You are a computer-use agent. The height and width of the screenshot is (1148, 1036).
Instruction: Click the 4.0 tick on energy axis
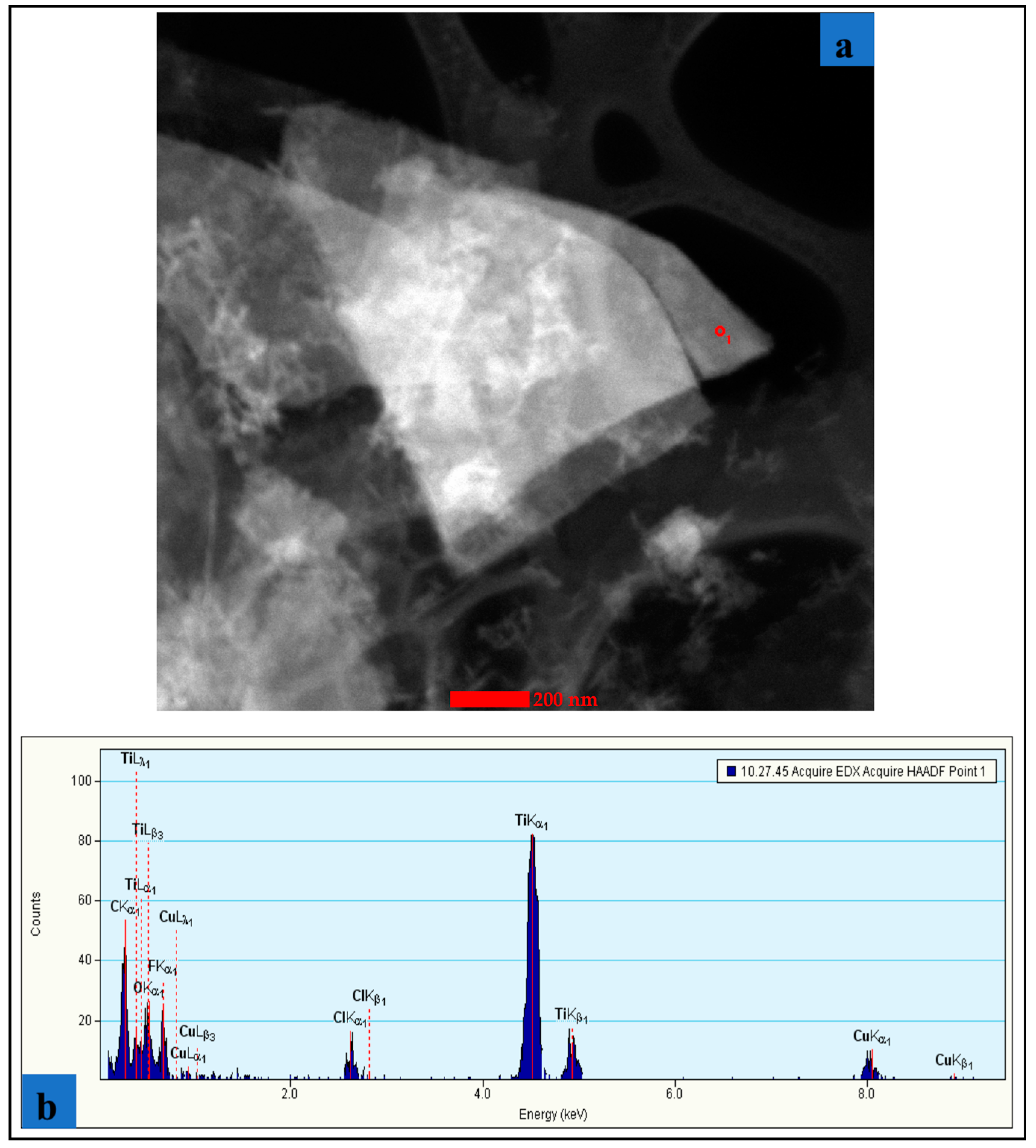click(482, 1094)
